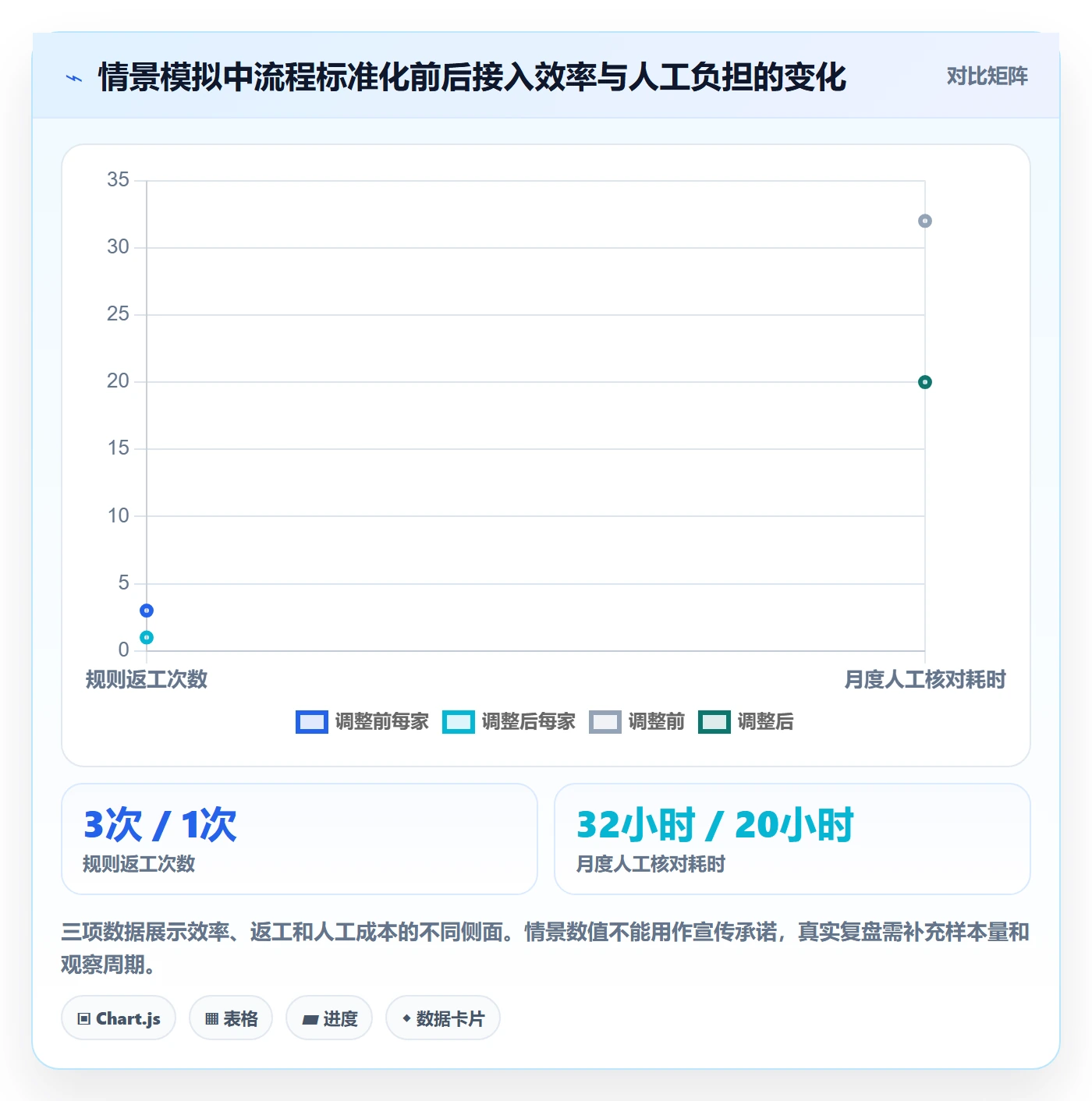Viewport: 1092px width, 1101px height.
Task: Click the description paragraph starting 三项数据展示效率
Action: 545,948
